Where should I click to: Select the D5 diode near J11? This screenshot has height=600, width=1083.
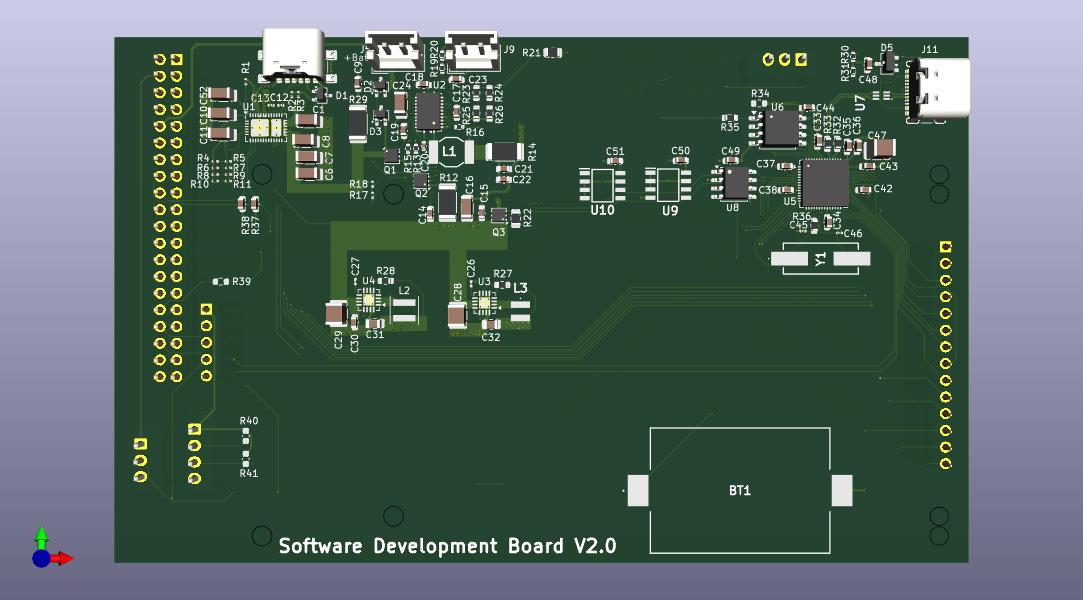[x=887, y=64]
